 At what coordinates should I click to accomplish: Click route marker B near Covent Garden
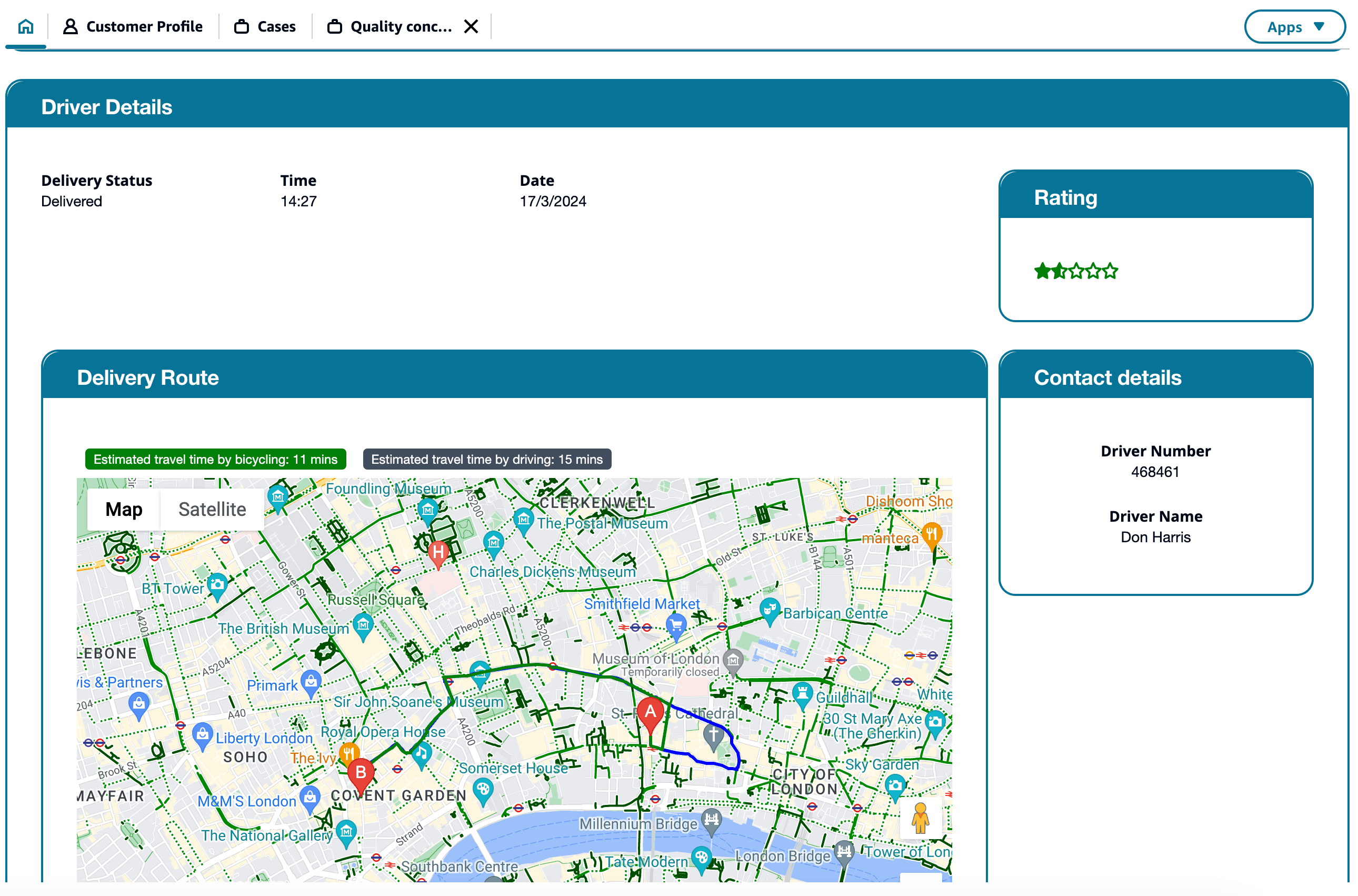coord(361,773)
